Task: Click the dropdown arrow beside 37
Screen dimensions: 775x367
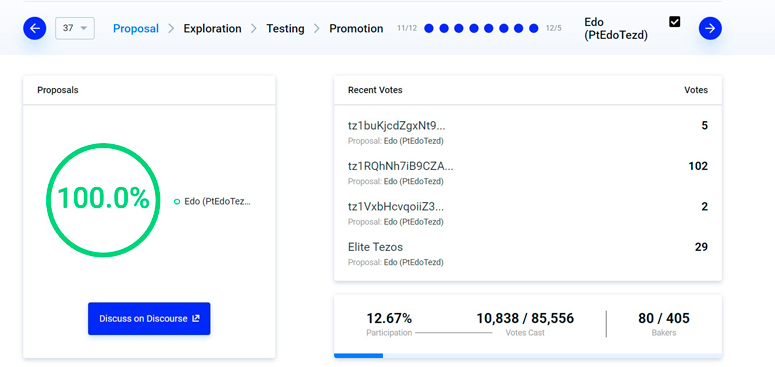Action: (84, 28)
